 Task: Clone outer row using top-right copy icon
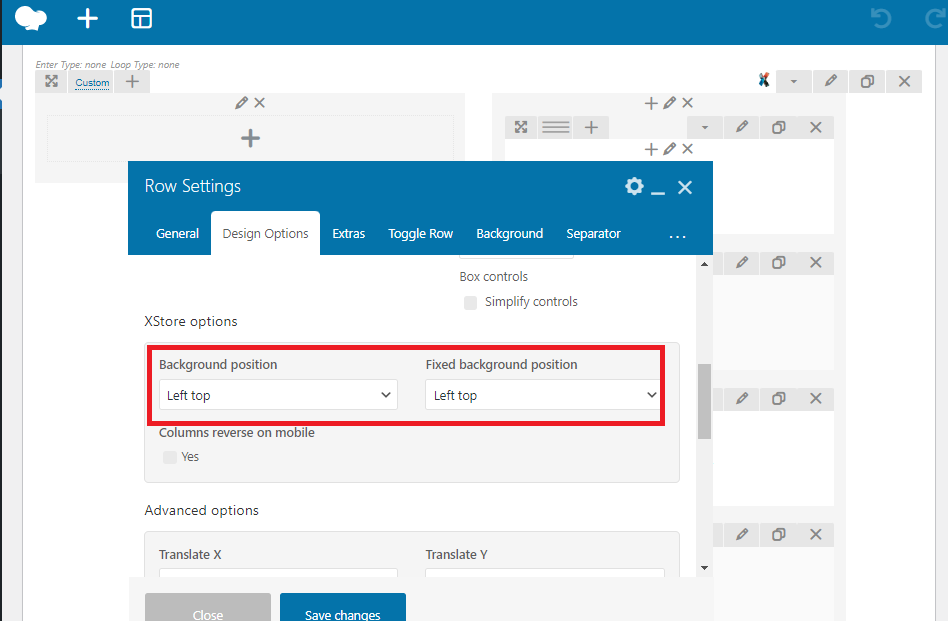868,81
